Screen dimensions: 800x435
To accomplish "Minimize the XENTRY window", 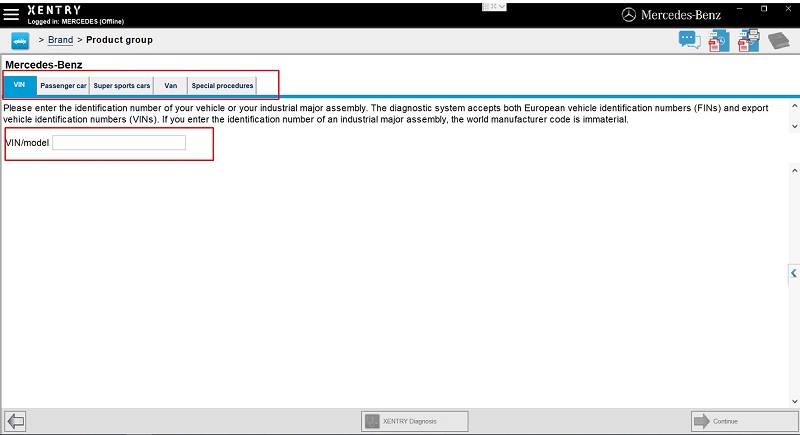I will [740, 9].
